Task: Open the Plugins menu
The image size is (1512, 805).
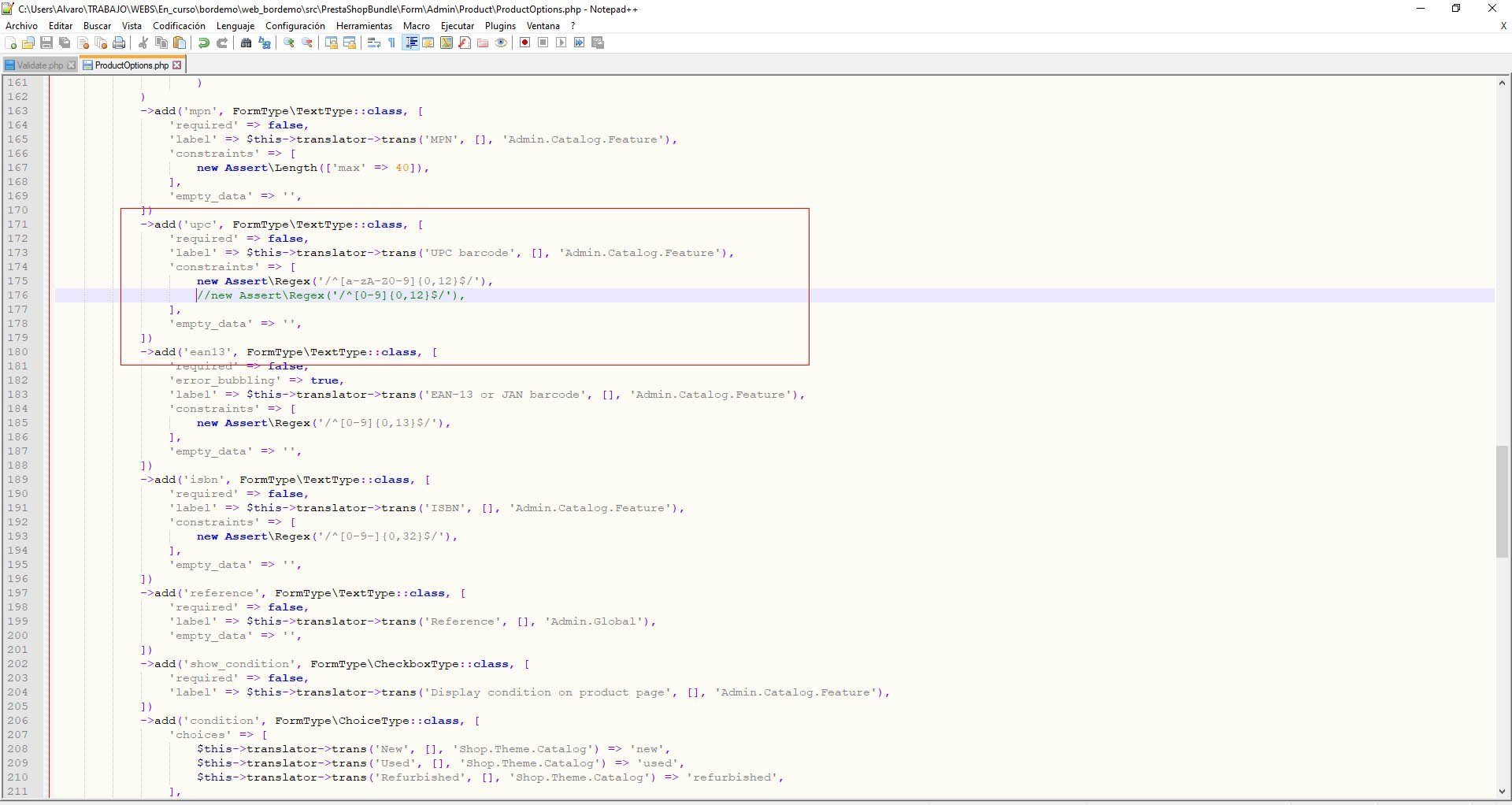Action: point(500,26)
